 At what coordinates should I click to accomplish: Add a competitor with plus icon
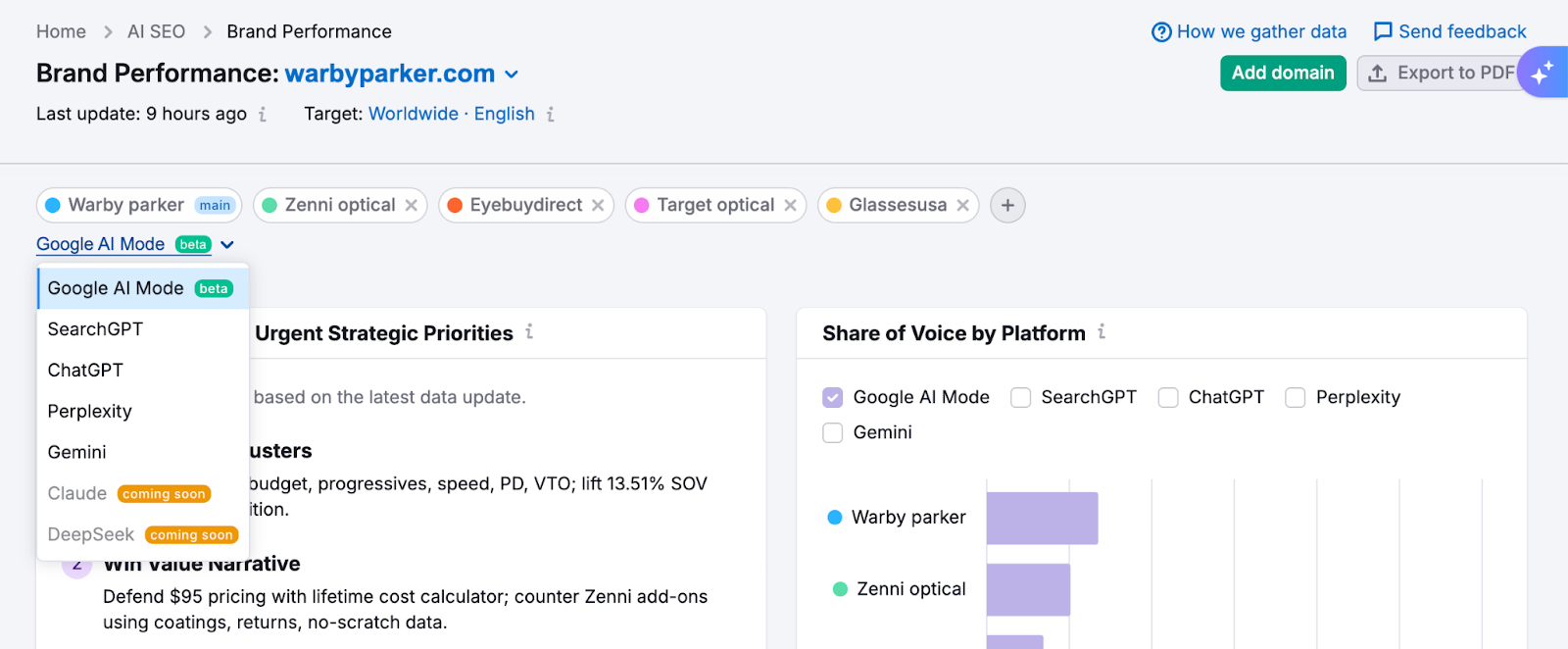pos(1007,205)
